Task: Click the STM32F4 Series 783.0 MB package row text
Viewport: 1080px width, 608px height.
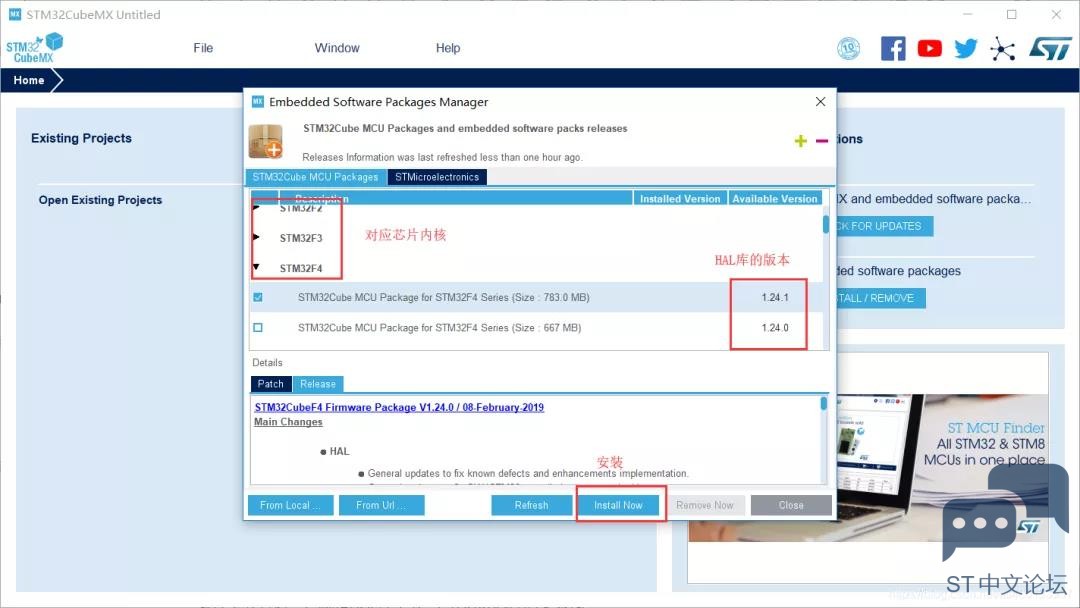Action: pos(444,297)
